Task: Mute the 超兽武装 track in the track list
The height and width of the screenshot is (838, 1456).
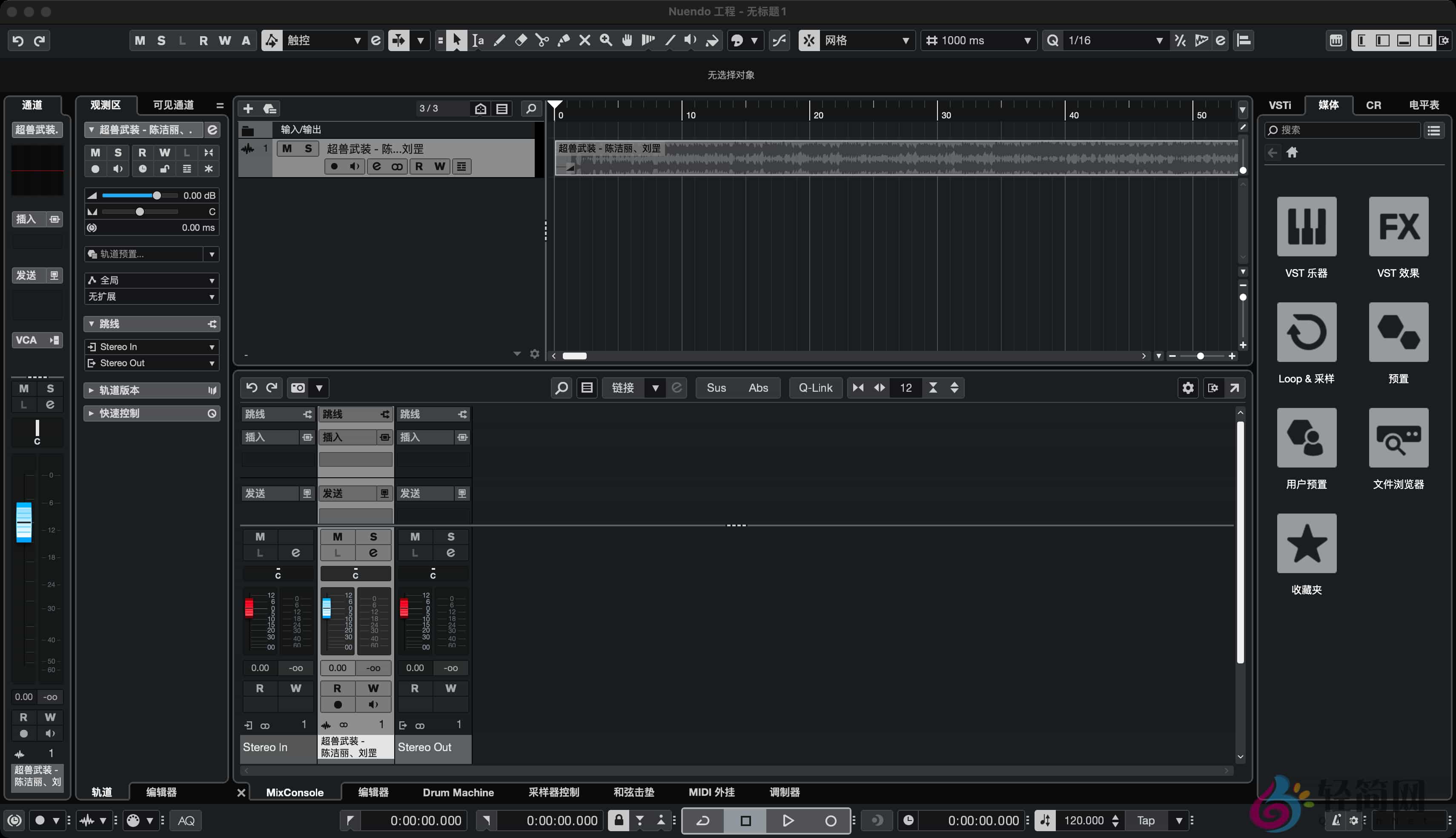Action: pyautogui.click(x=287, y=149)
